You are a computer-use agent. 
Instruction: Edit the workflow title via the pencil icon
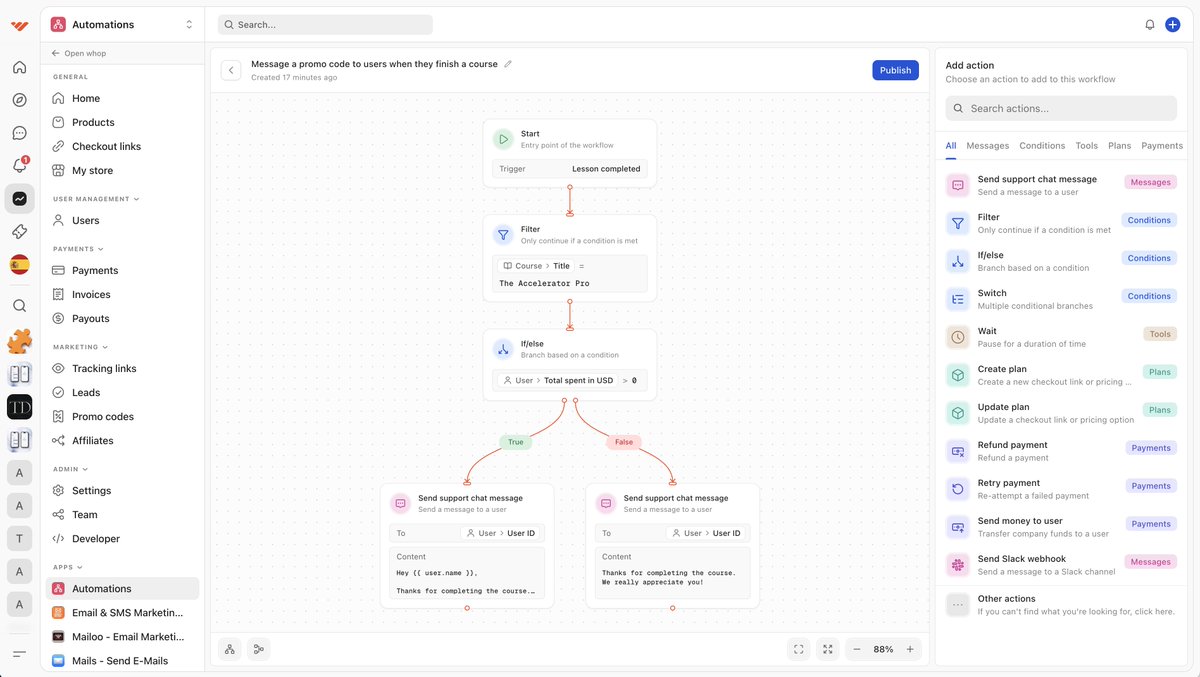[508, 63]
